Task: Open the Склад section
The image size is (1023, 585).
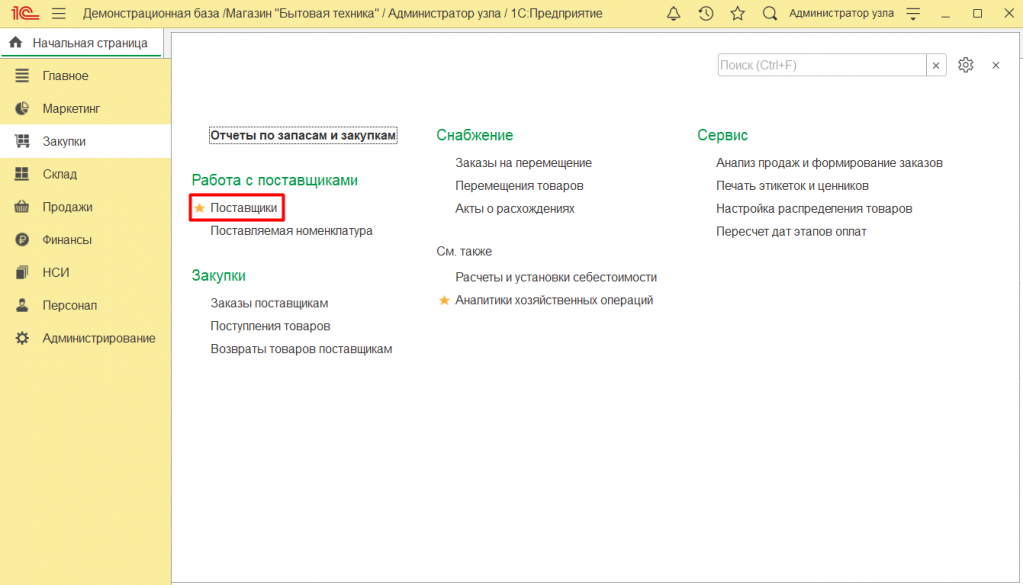Action: tap(59, 174)
